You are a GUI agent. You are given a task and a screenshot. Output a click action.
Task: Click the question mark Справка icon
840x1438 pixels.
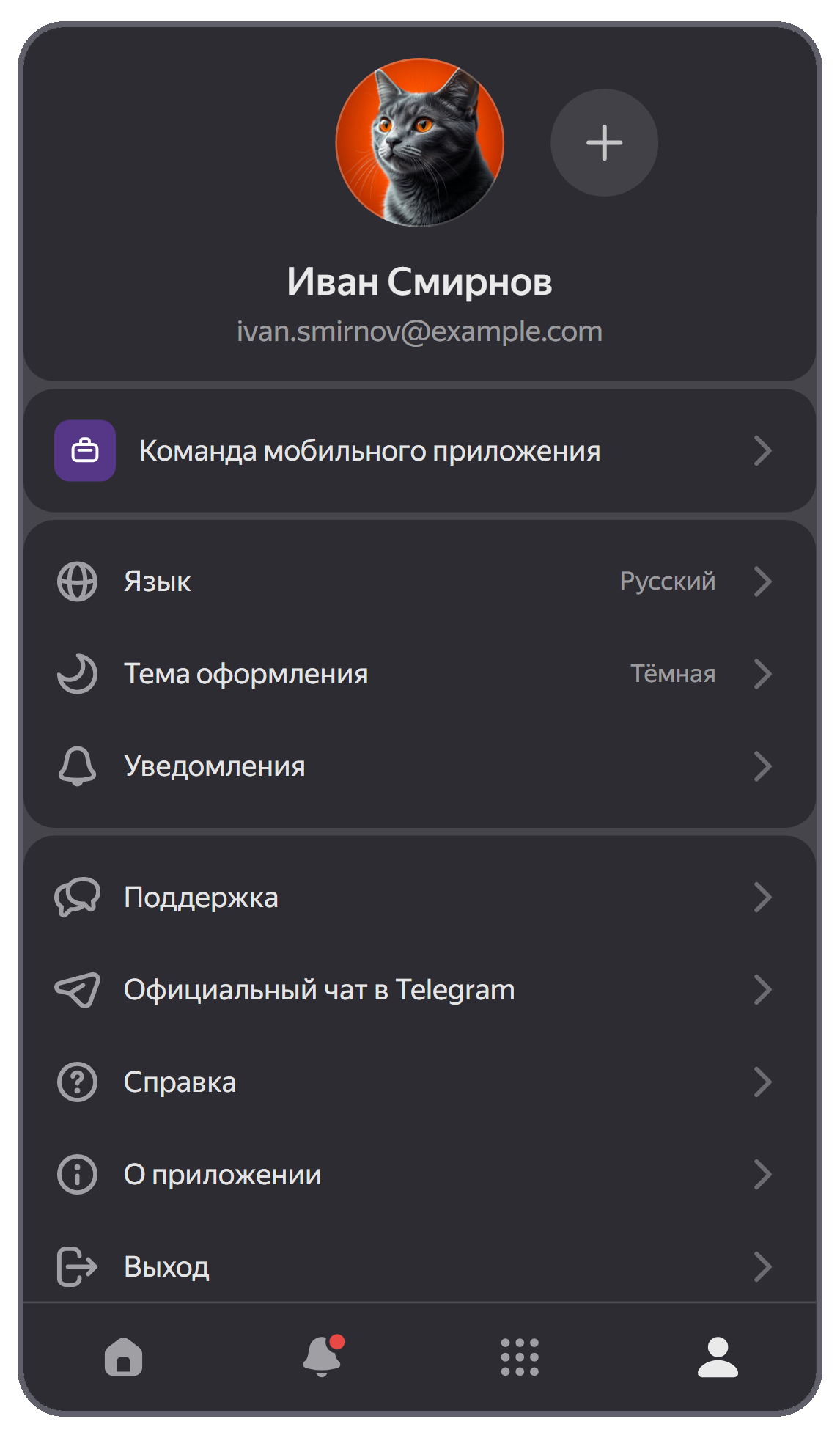[77, 1082]
